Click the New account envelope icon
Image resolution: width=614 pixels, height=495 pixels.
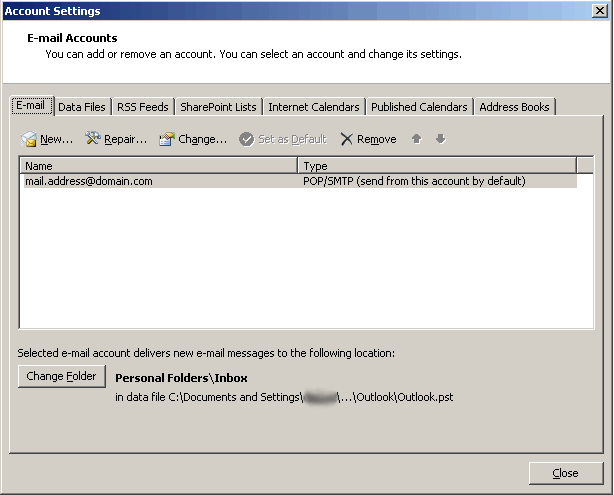click(29, 139)
